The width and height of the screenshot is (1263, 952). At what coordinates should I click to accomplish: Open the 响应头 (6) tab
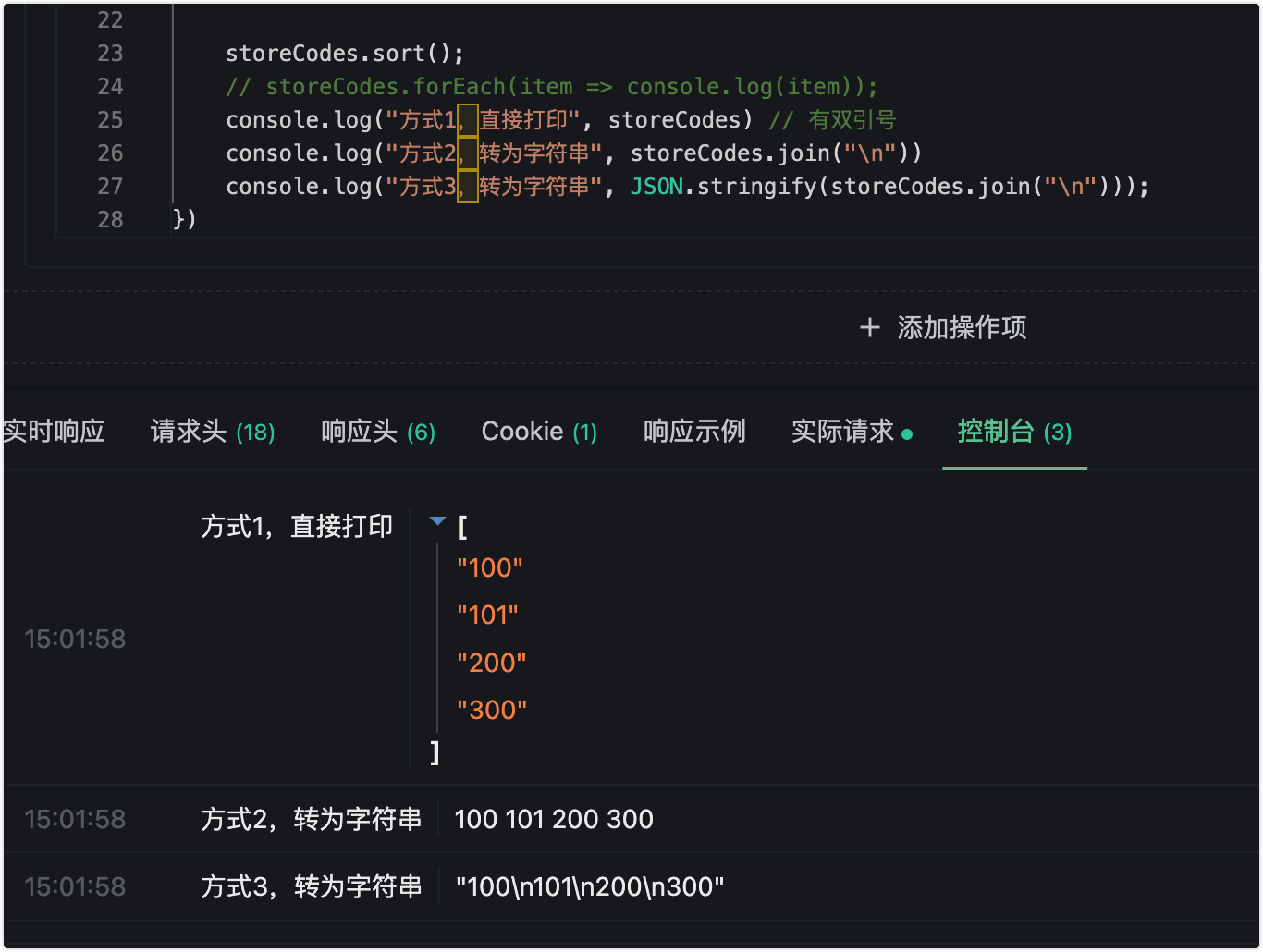click(378, 432)
